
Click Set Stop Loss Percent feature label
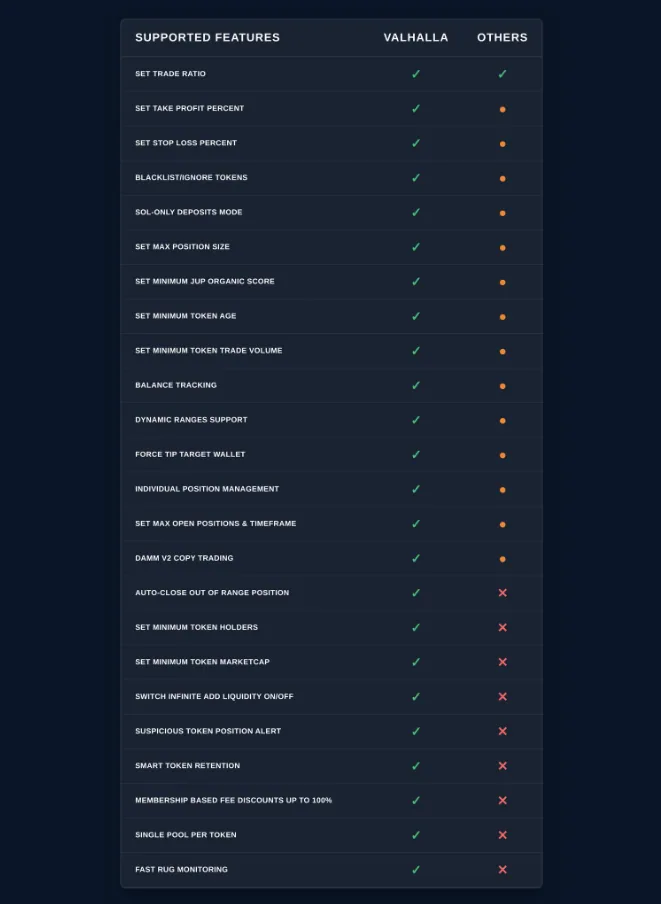pos(186,143)
